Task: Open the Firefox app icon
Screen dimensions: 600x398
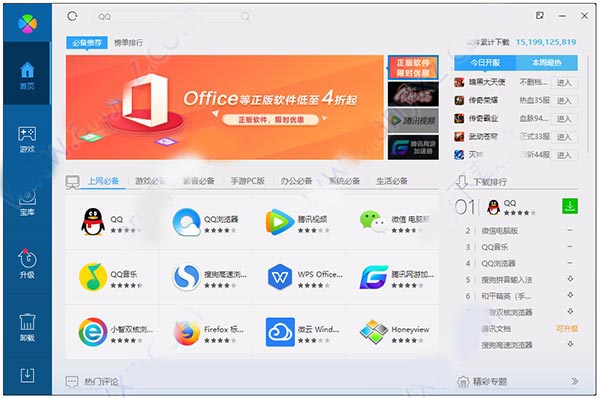Action: coord(187,332)
